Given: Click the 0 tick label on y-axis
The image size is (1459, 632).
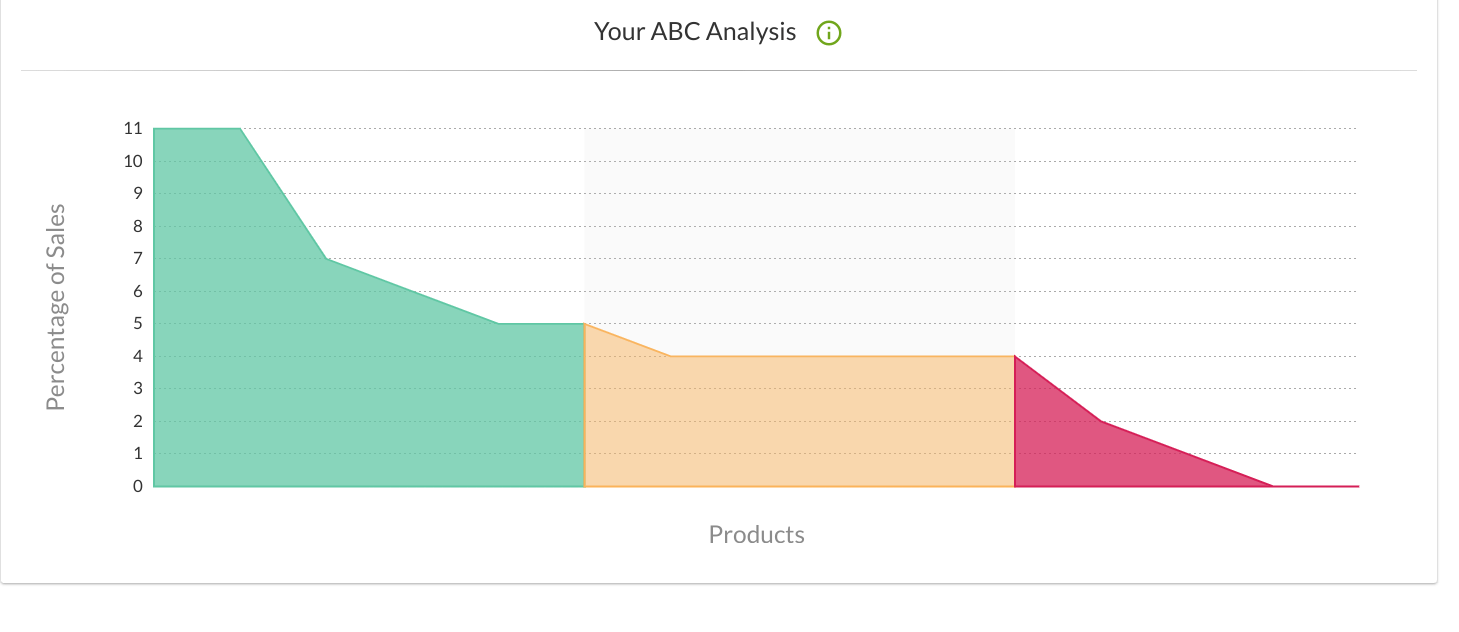Looking at the screenshot, I should 137,486.
